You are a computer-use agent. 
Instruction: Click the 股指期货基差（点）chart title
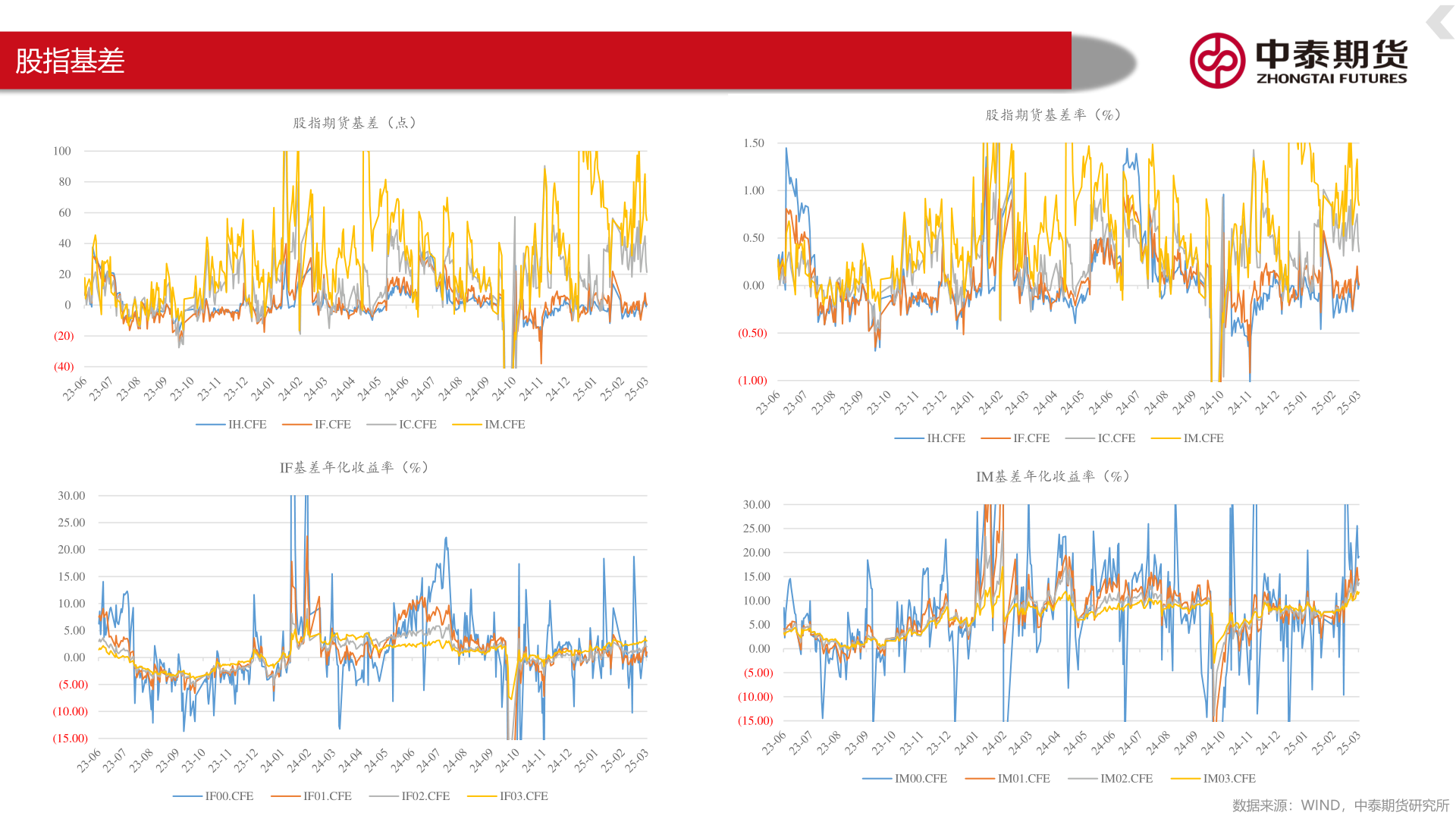(x=355, y=123)
